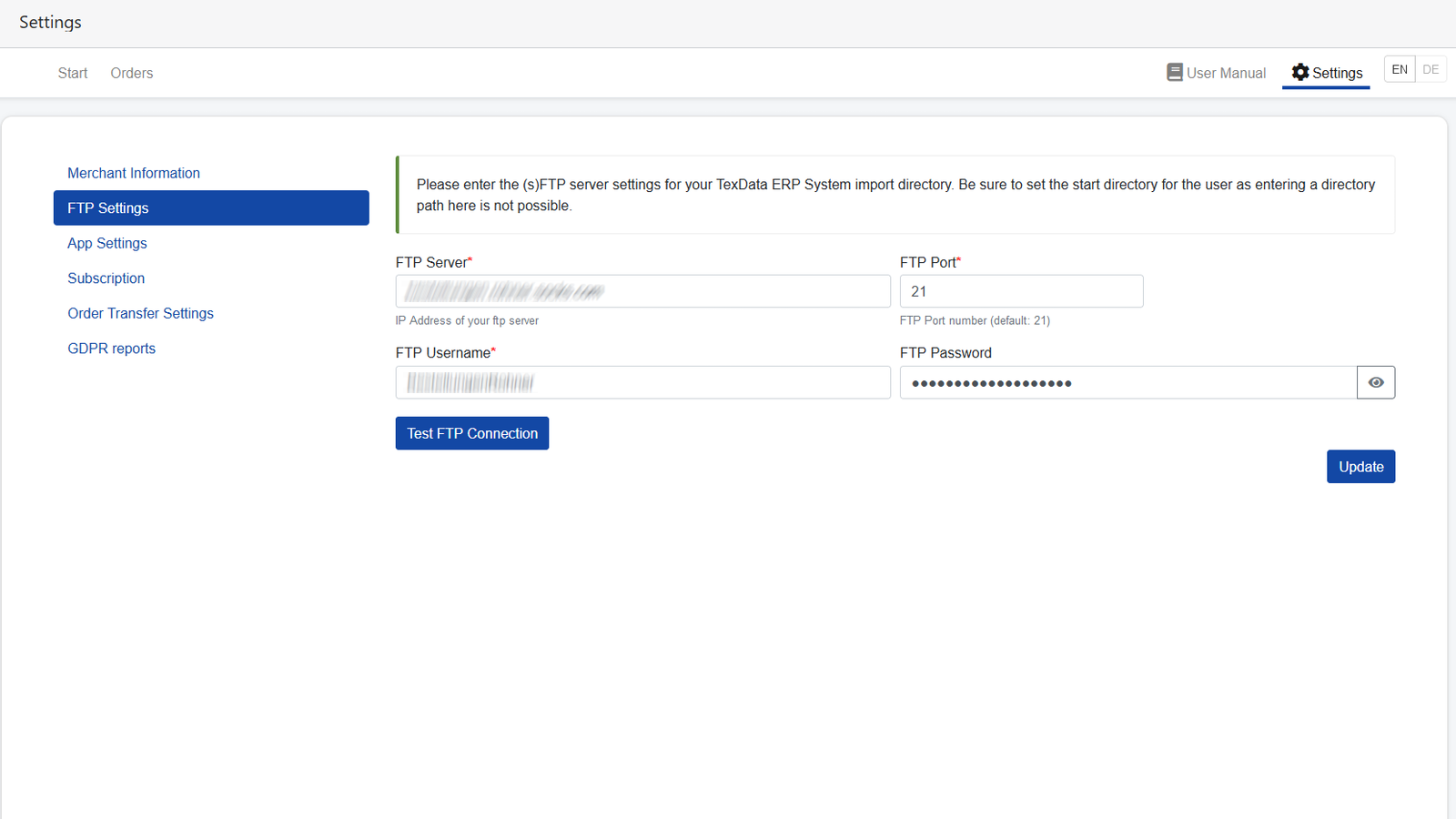Switch language to EN
Image resolution: width=1456 pixels, height=819 pixels.
pyautogui.click(x=1399, y=68)
